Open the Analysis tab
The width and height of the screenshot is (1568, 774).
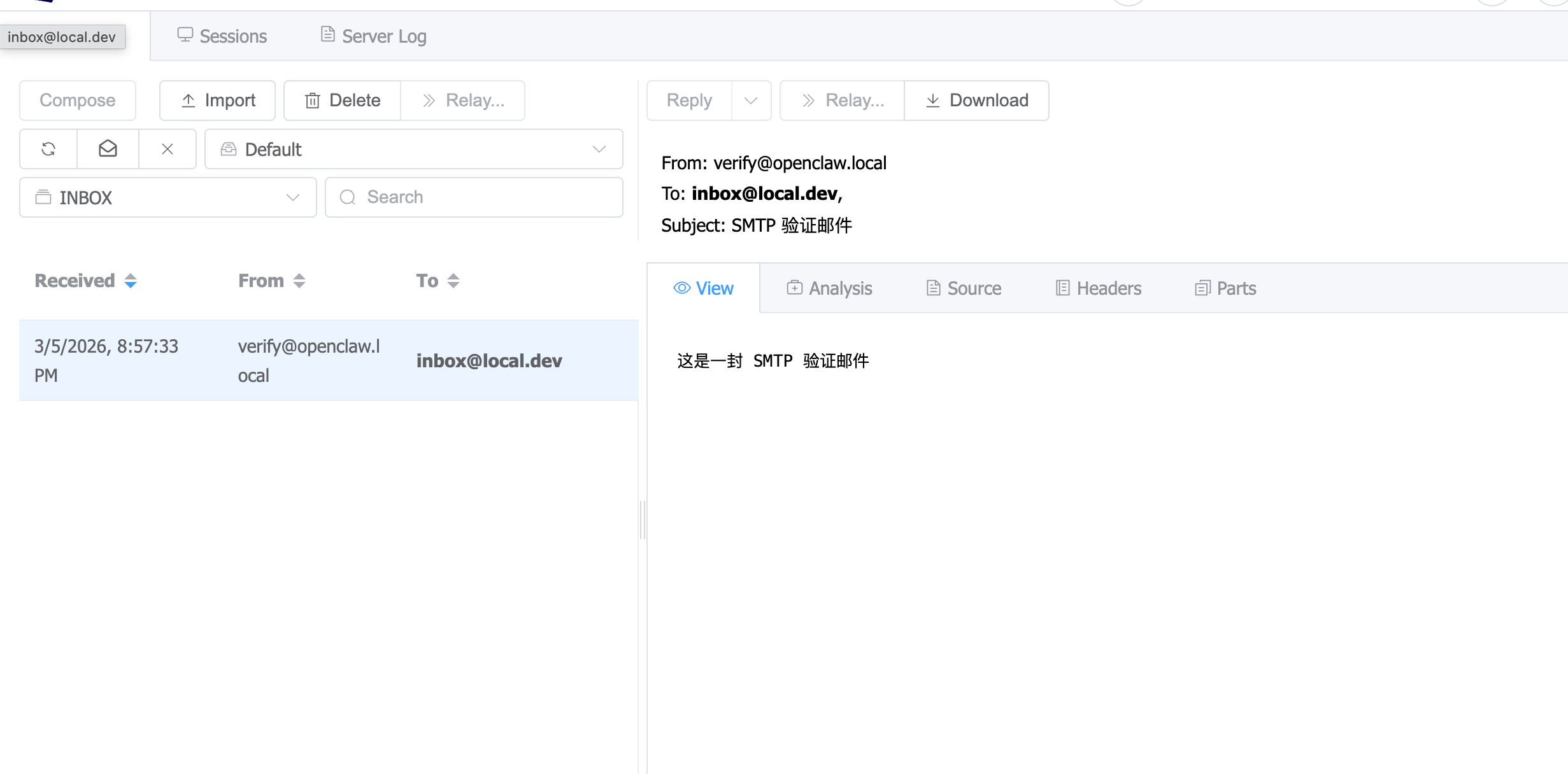point(829,288)
